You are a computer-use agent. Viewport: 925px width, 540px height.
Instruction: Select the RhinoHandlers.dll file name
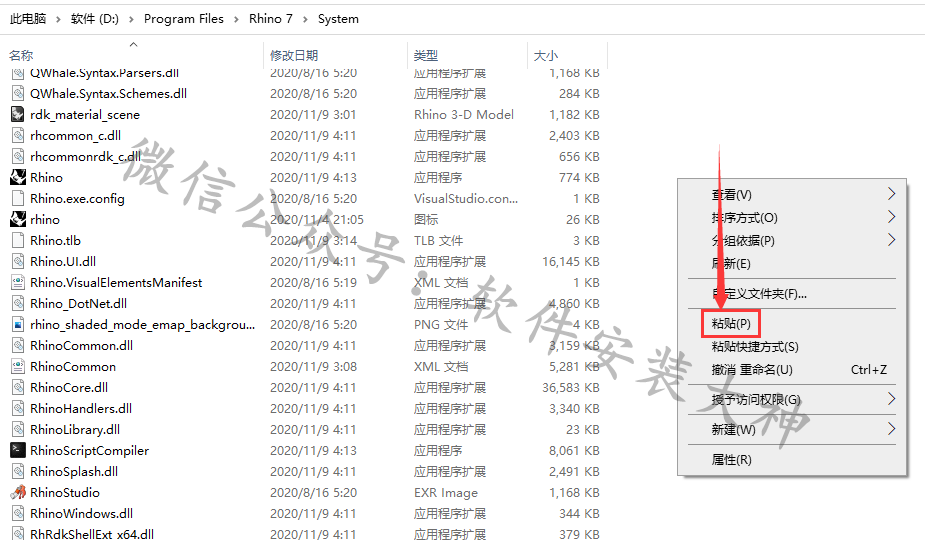point(81,408)
